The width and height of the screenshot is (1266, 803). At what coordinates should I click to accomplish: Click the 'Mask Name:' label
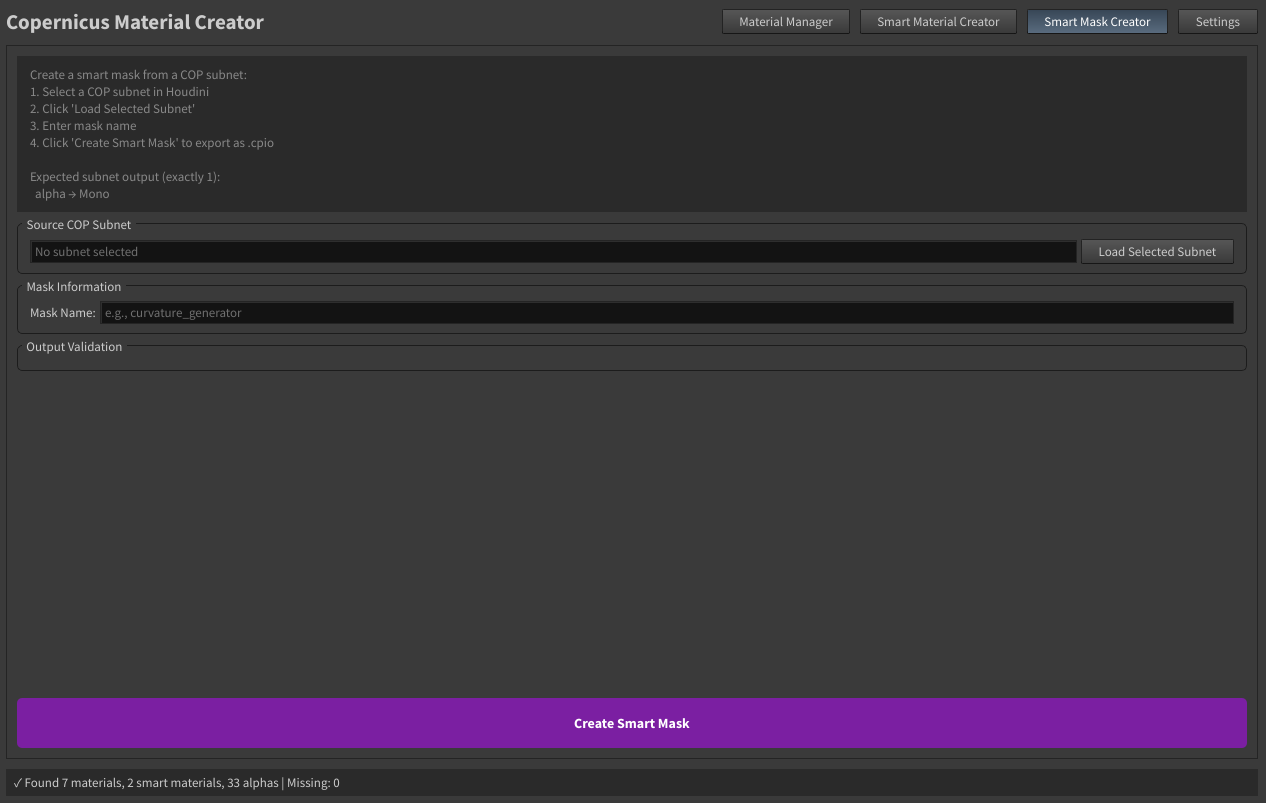point(62,312)
